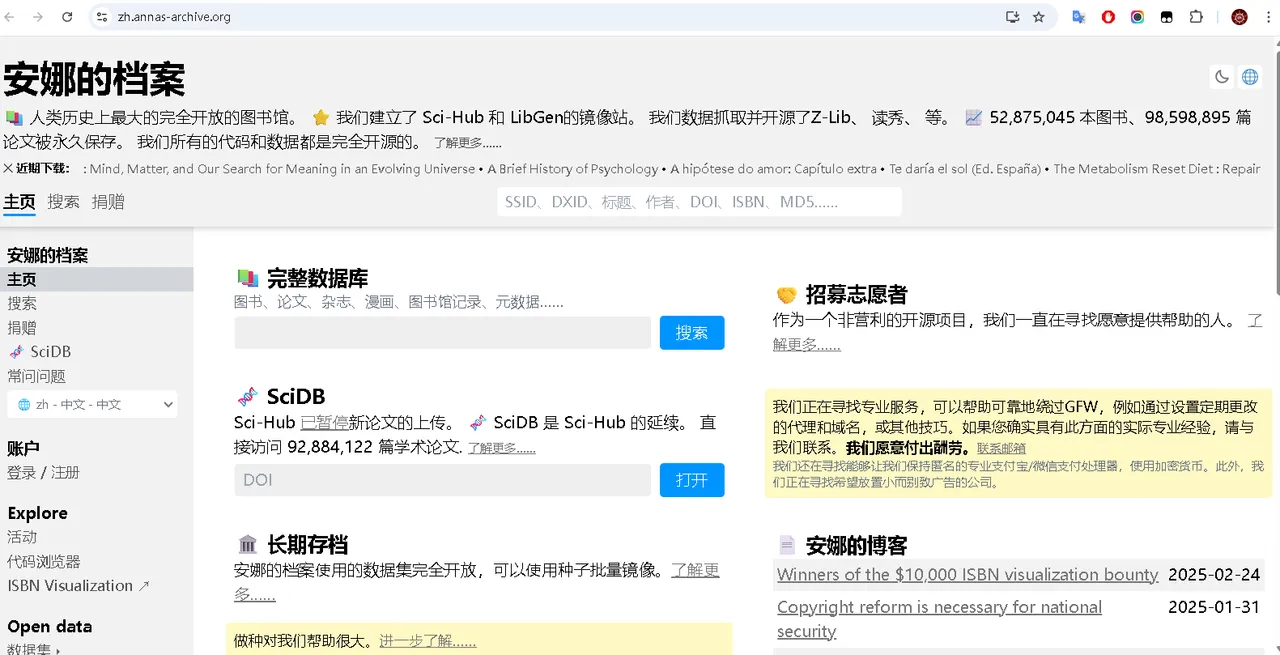This screenshot has width=1280, height=655.
Task: Follow the 已暂停 link in SciDB text
Action: point(324,422)
